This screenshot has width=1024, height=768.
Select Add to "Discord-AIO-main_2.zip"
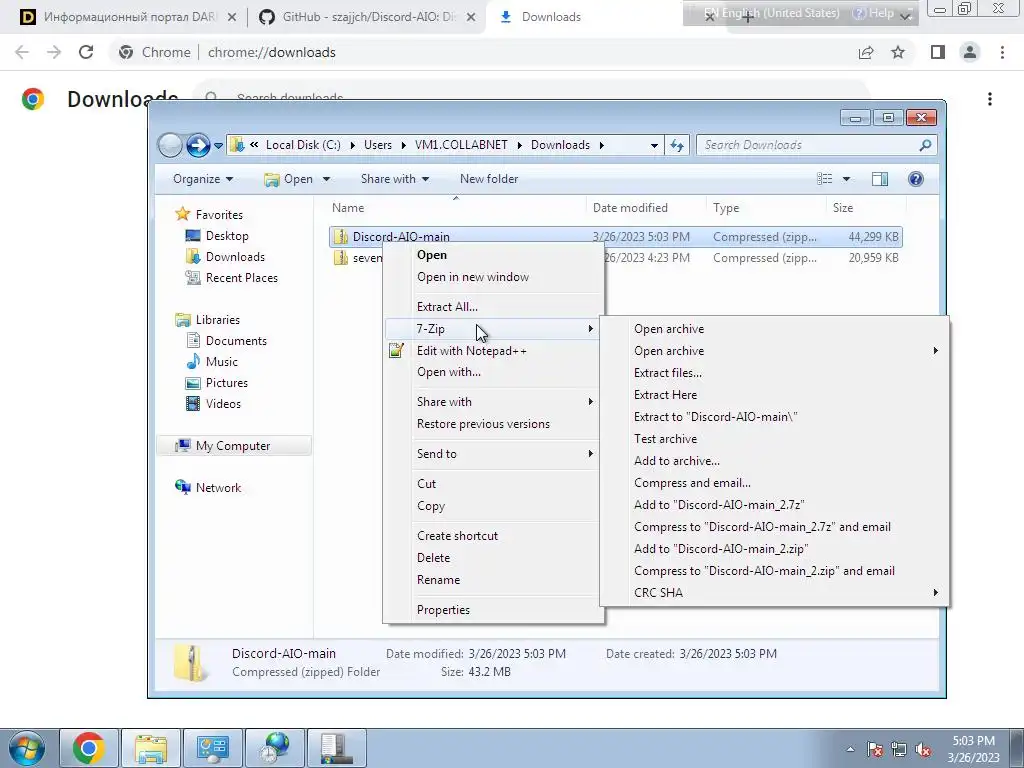tap(721, 549)
